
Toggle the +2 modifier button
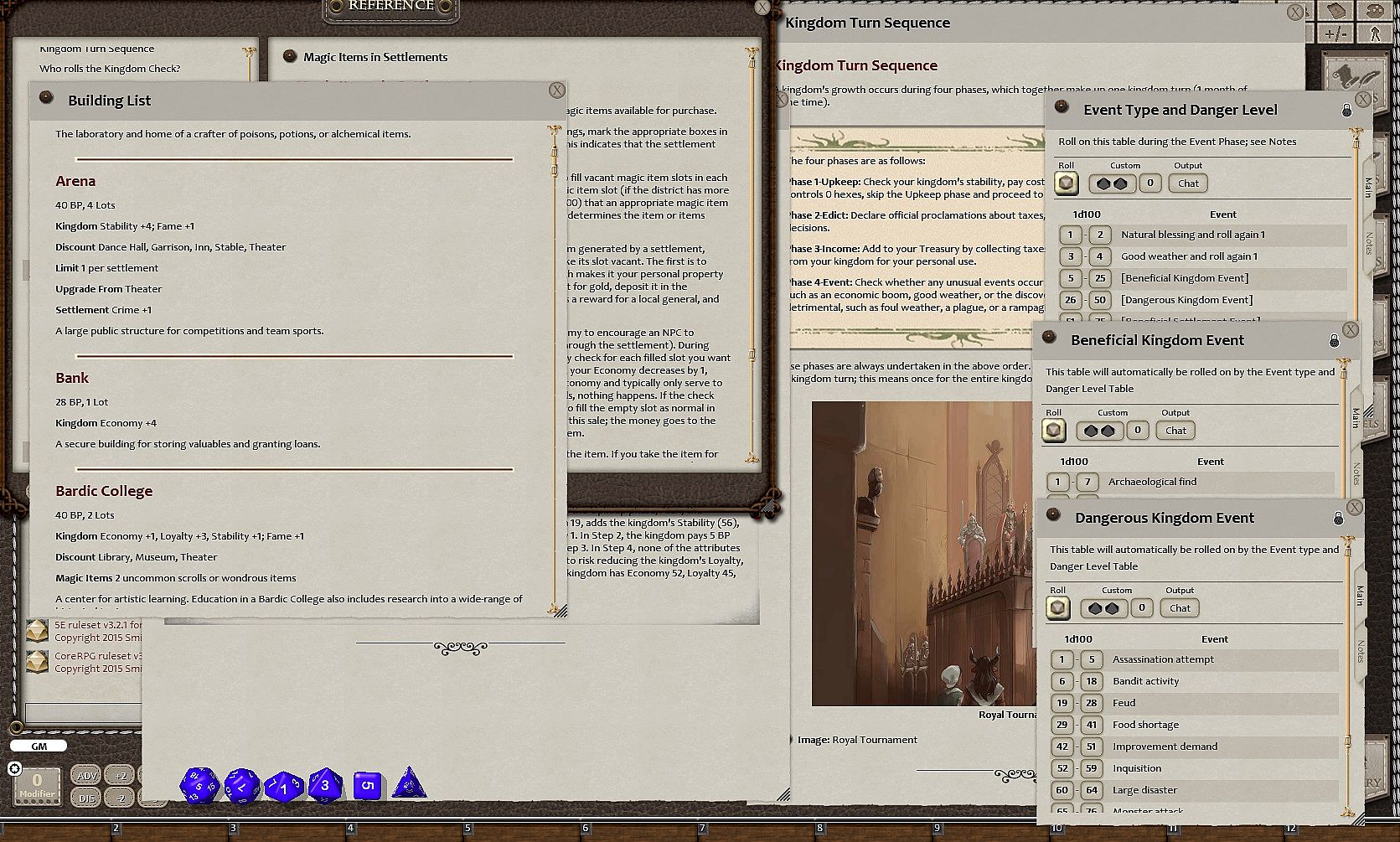tap(121, 776)
